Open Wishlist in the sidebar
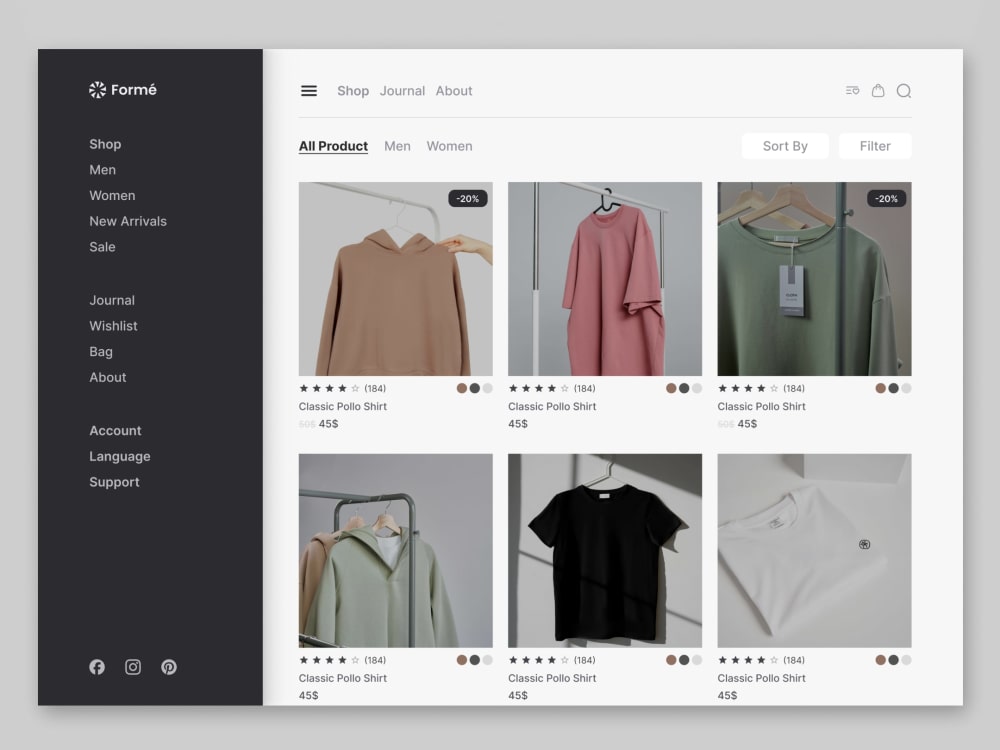The width and height of the screenshot is (1000, 750). 113,326
